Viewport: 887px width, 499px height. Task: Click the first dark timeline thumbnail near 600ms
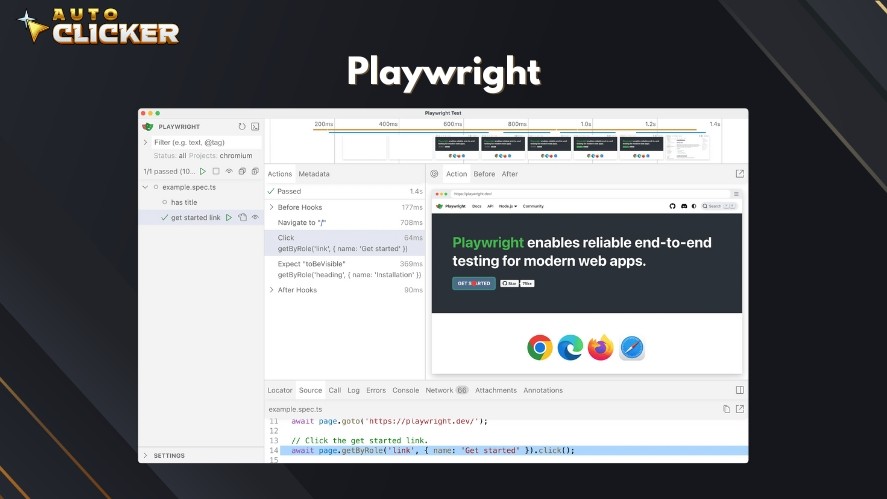tap(457, 148)
